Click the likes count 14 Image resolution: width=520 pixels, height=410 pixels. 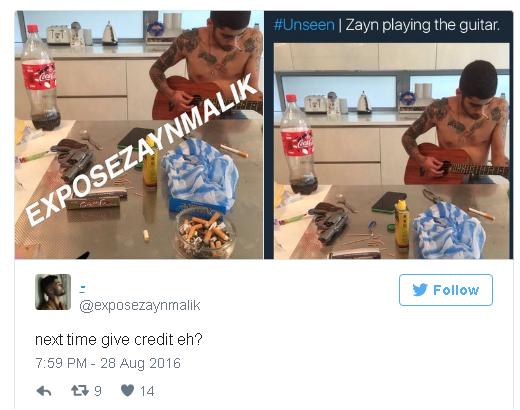[x=147, y=391]
